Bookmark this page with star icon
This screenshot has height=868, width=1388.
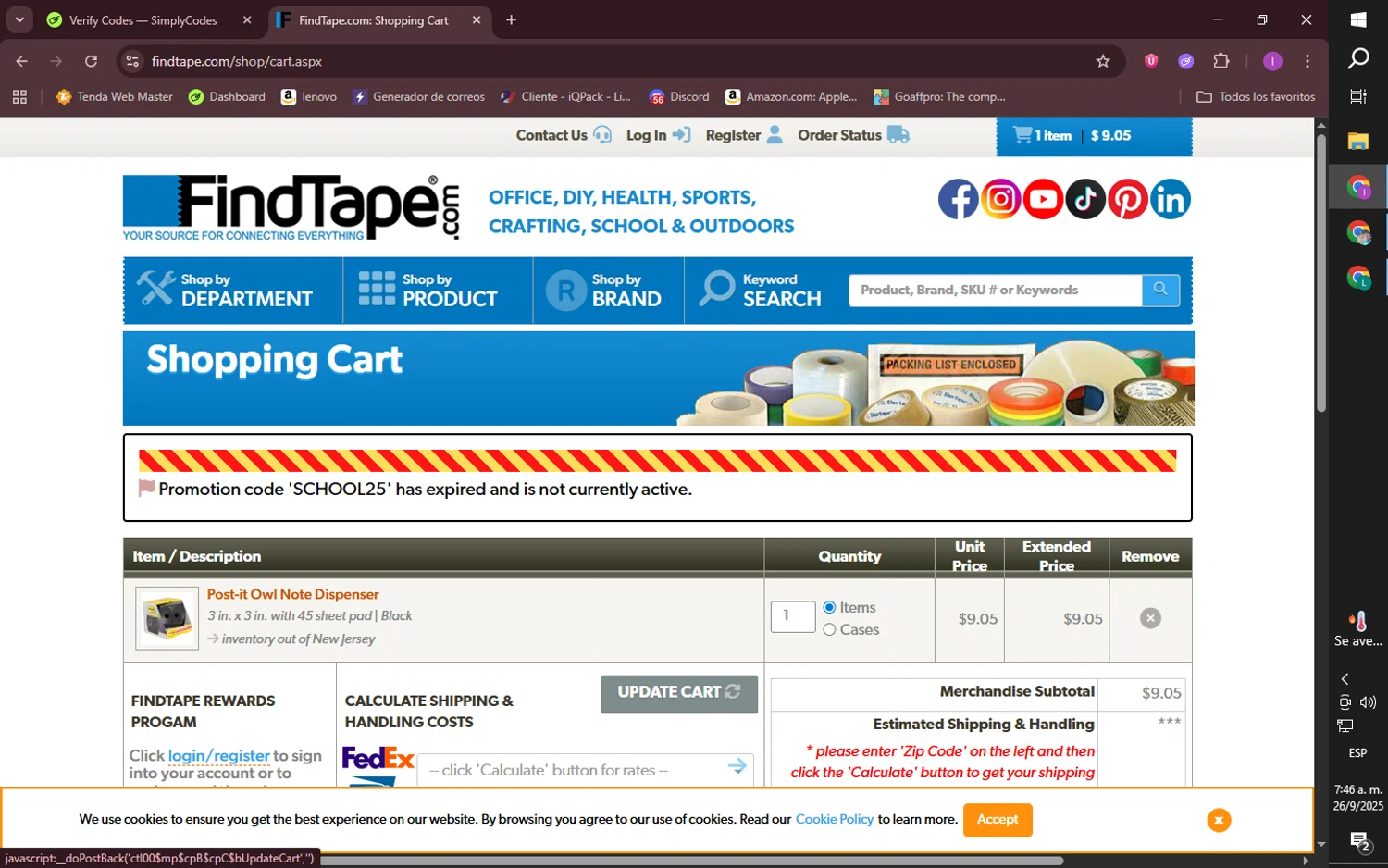point(1103,61)
